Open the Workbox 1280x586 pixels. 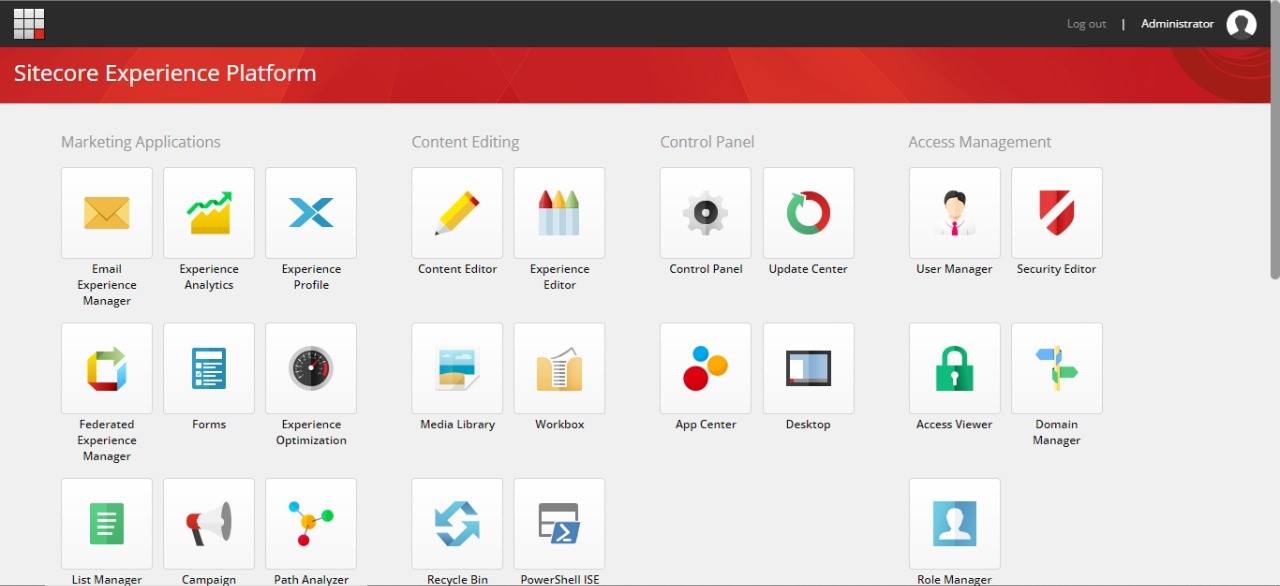559,368
